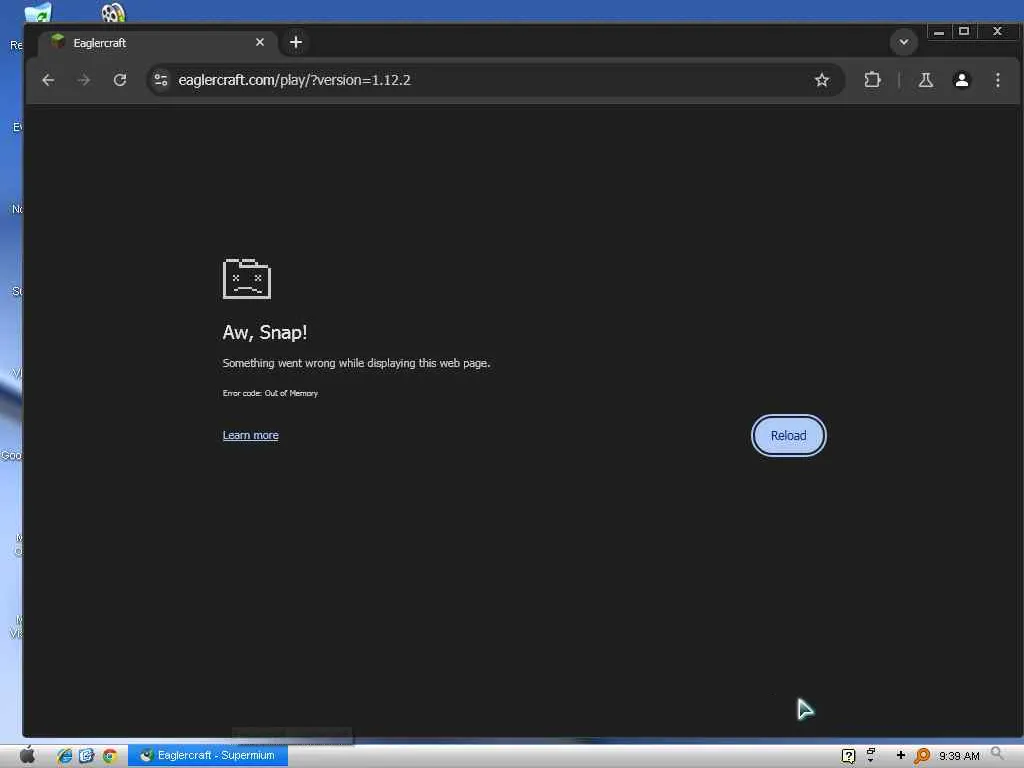
Task: Open the Extensions puzzle icon
Action: [x=872, y=80]
